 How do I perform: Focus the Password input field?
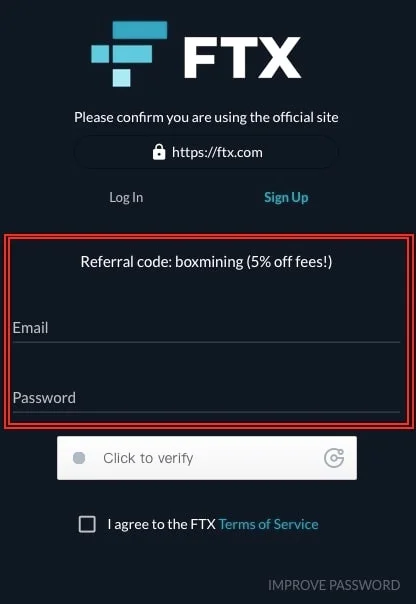tap(206, 398)
